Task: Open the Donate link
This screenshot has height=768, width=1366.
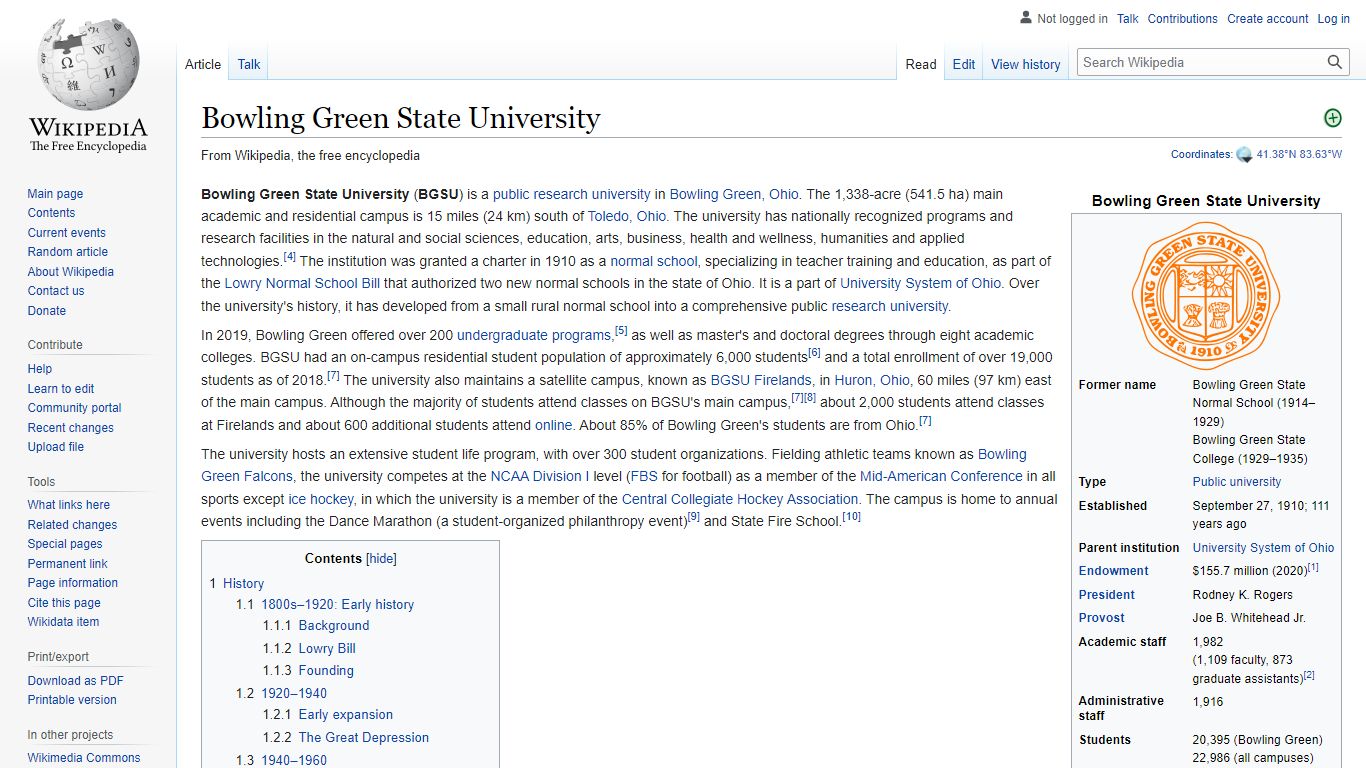Action: pos(46,311)
